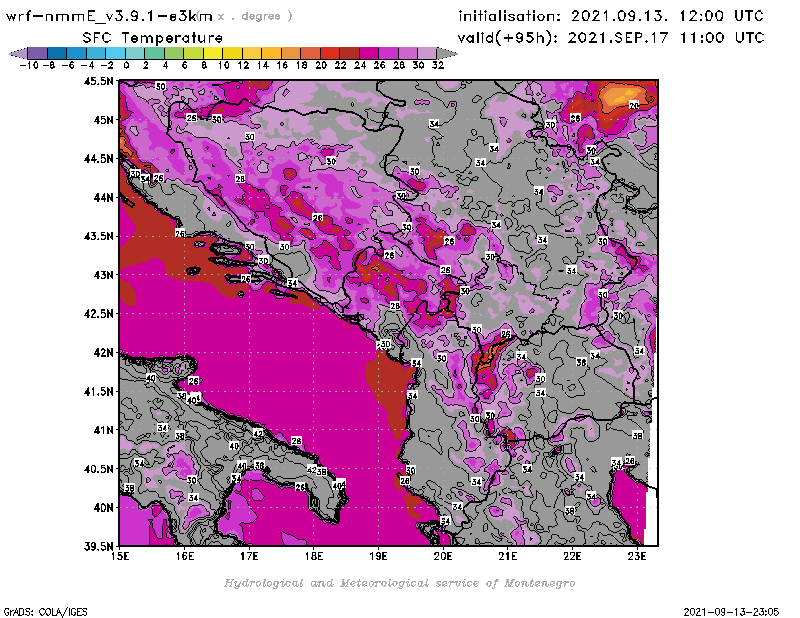Select the pale pink swatch between 30 and 32

[427, 53]
